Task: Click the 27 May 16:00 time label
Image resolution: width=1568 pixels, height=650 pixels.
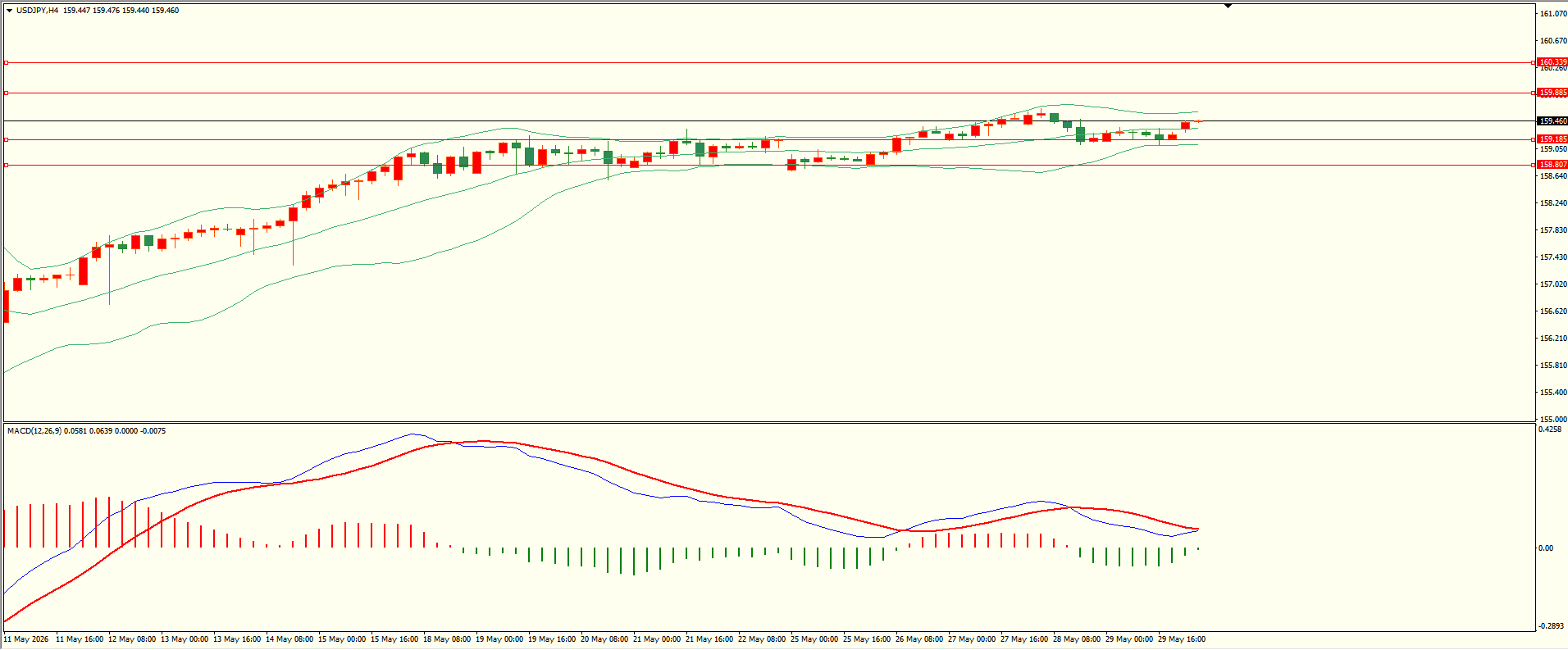Action: coord(1024,639)
